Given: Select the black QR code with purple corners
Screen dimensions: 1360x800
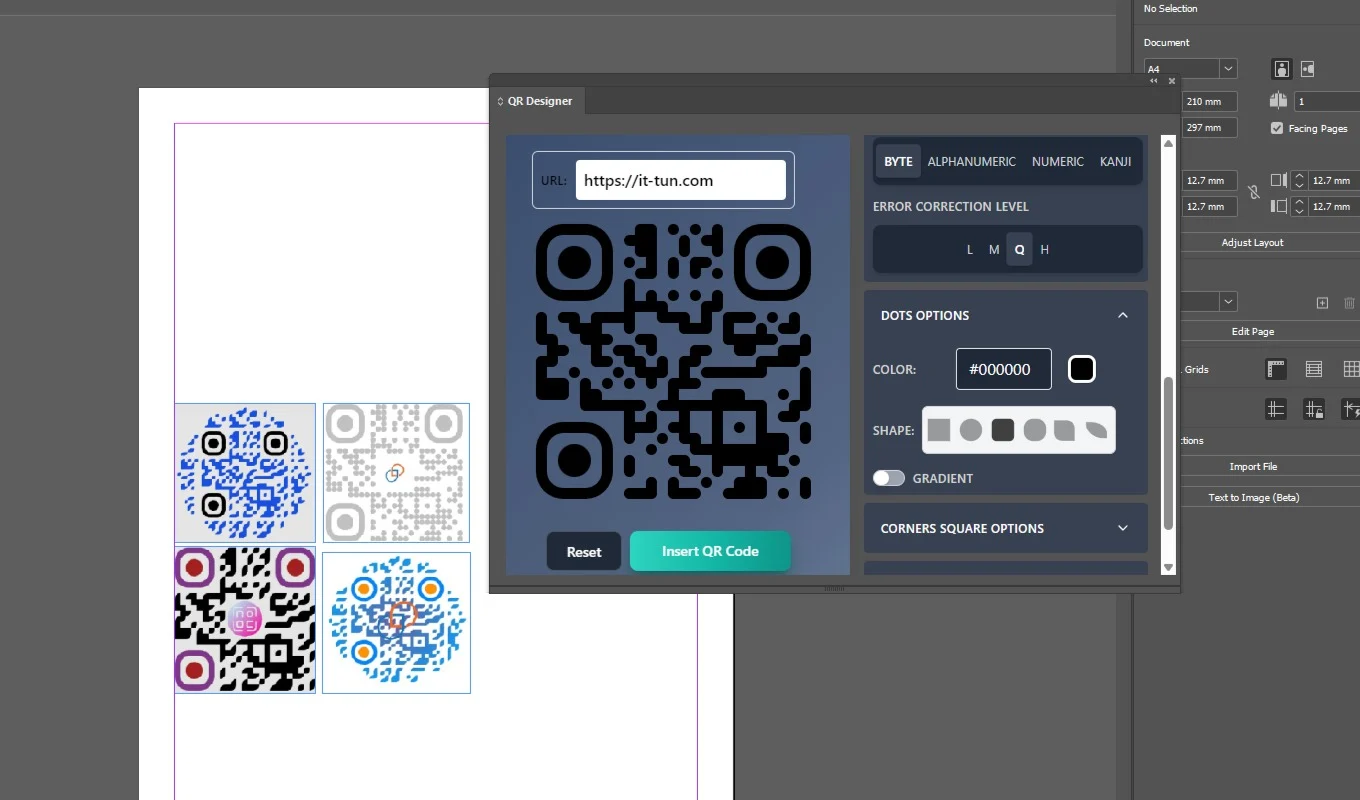Looking at the screenshot, I should coord(245,620).
